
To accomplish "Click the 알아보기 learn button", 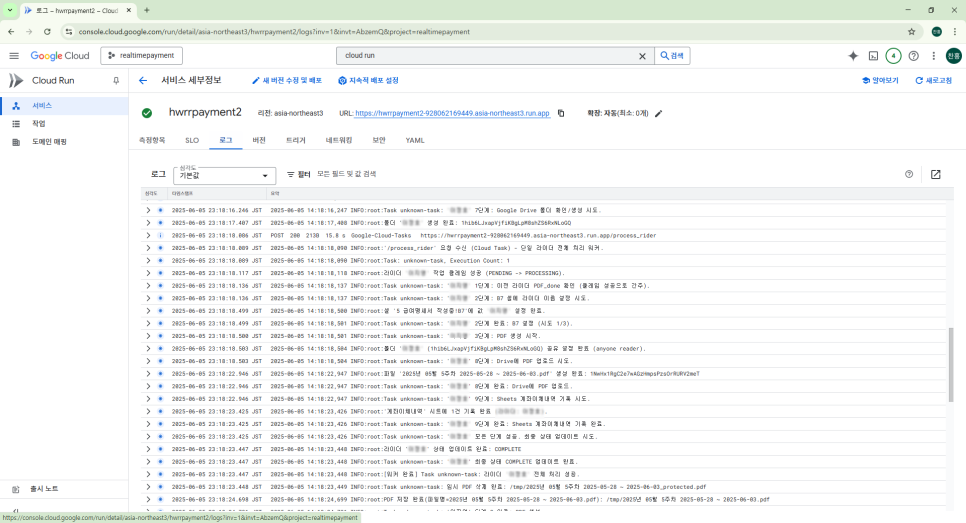I will pos(880,81).
